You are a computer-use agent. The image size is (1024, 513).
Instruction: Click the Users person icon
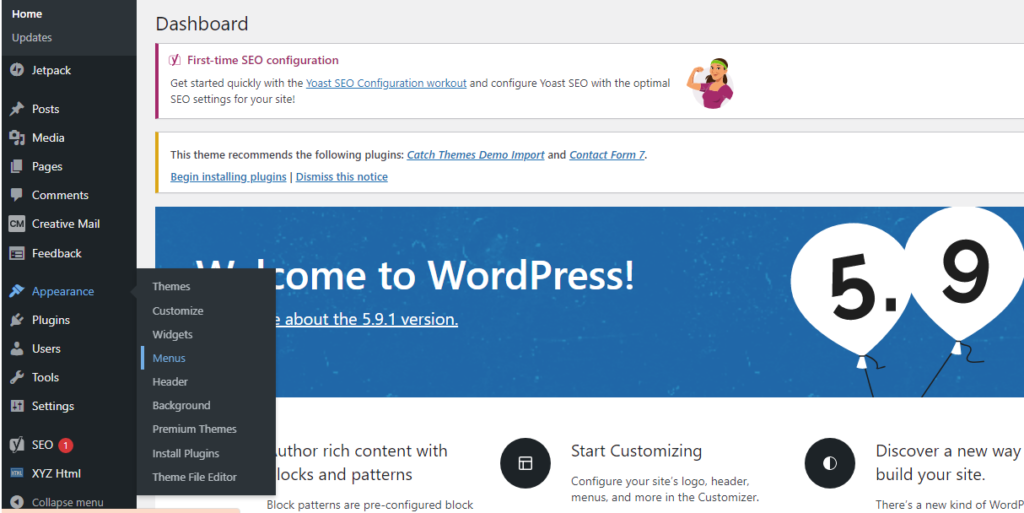pyautogui.click(x=17, y=349)
